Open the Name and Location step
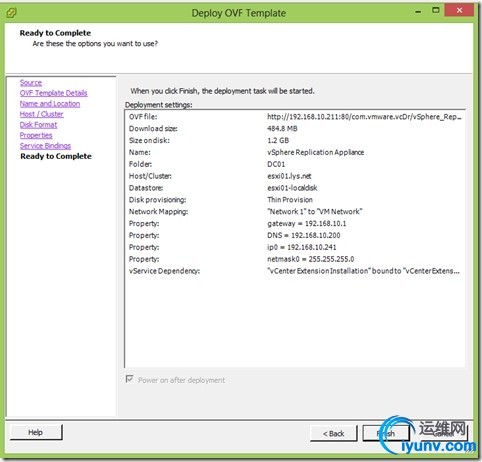Image resolution: width=482 pixels, height=462 pixels. click(50, 104)
